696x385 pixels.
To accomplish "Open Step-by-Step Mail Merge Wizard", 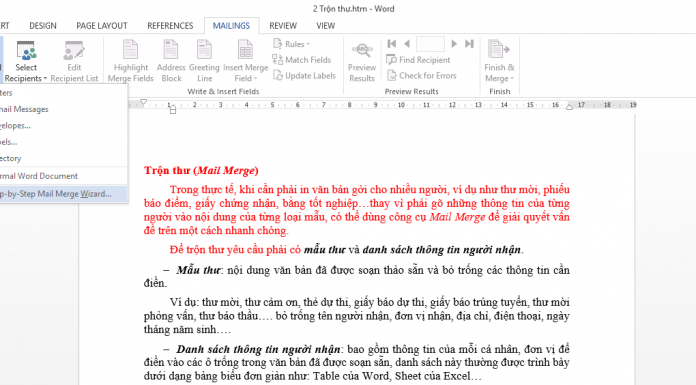I will tap(63, 194).
